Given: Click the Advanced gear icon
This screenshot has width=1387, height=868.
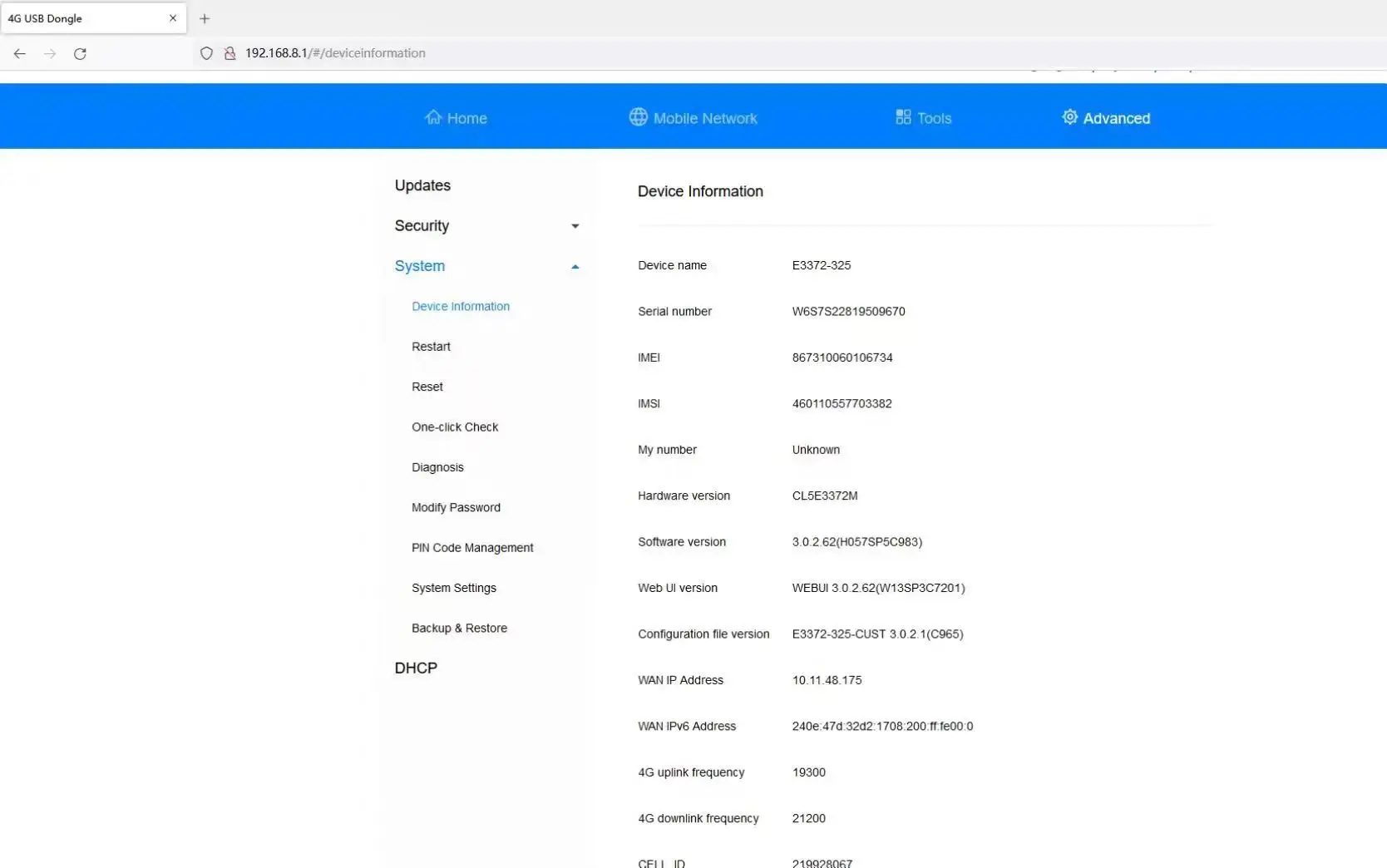Looking at the screenshot, I should [1069, 117].
